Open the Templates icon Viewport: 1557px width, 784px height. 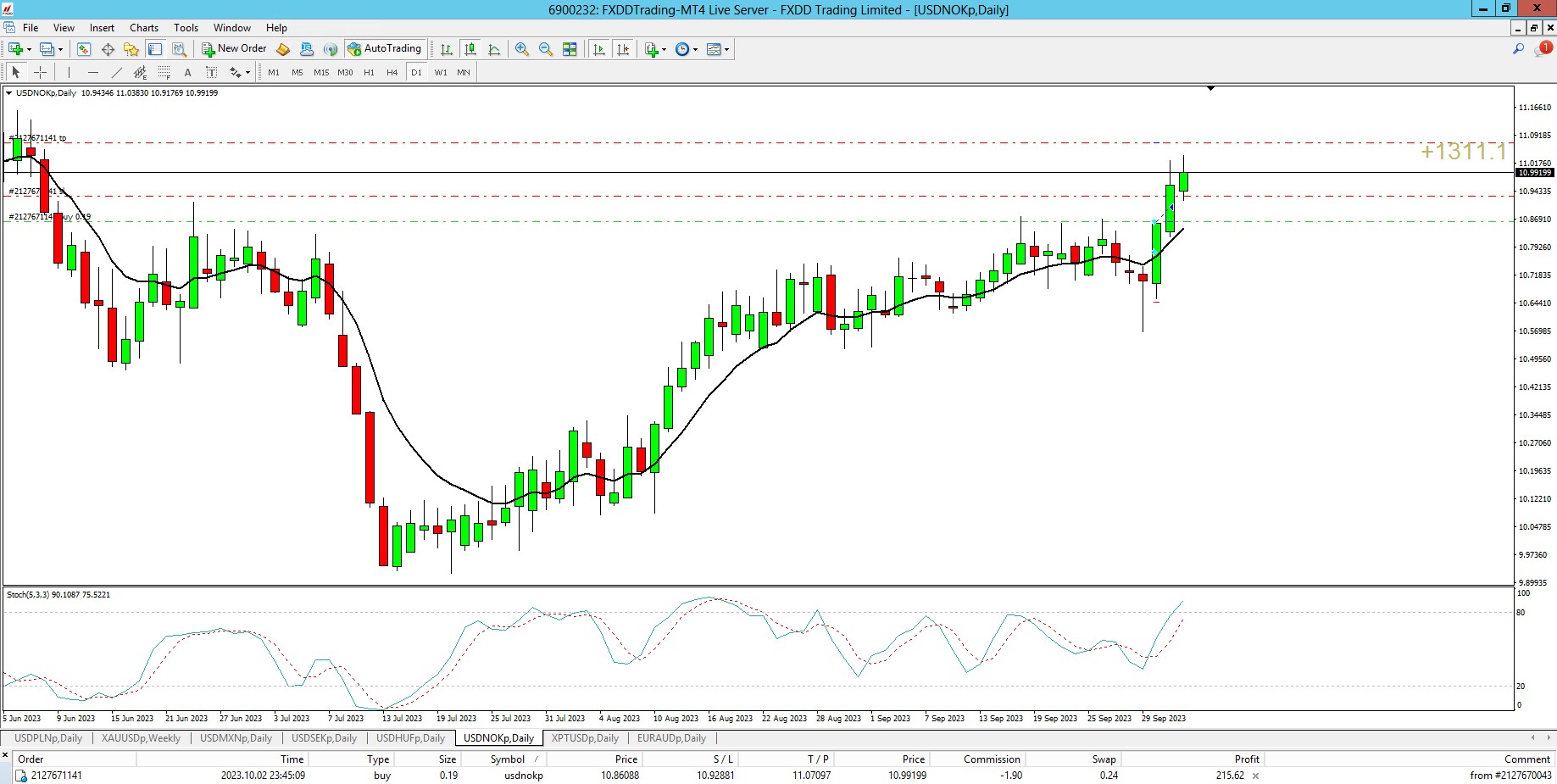coord(714,49)
